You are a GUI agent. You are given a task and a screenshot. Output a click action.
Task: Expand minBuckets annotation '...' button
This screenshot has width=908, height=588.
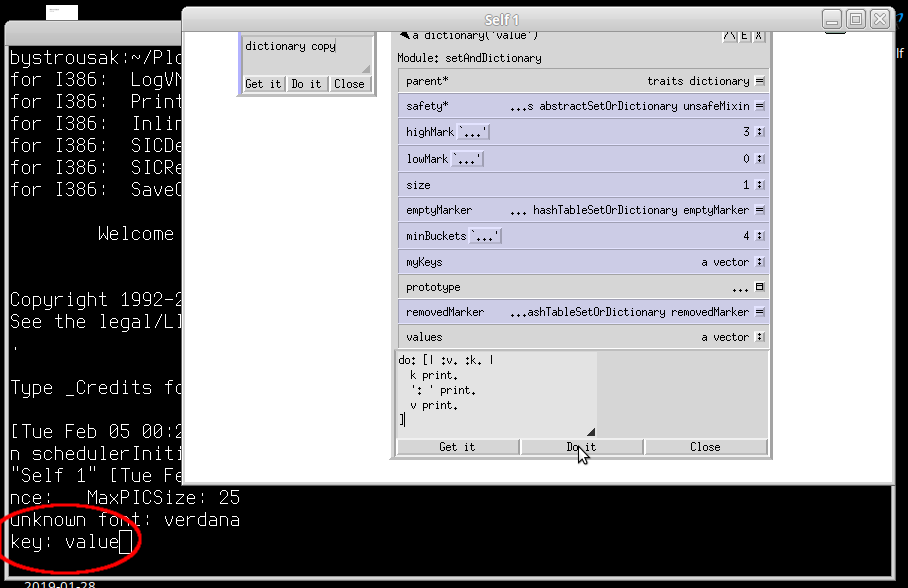485,236
